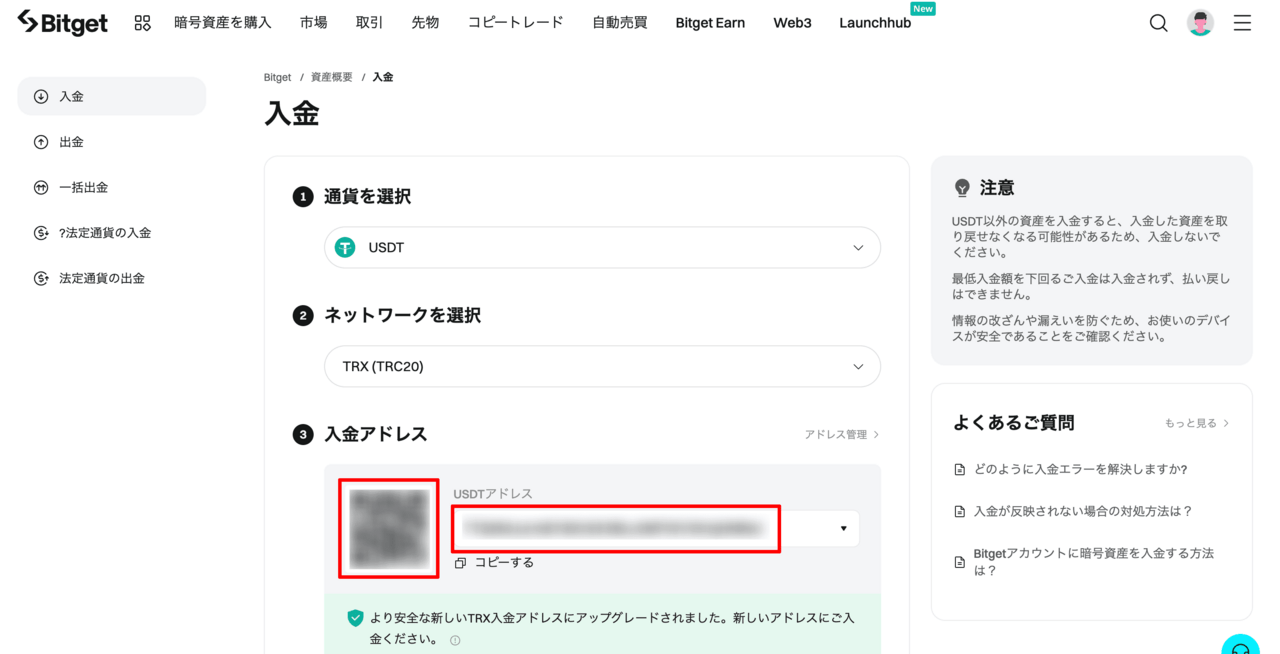Open FAQ 入金が反映されない場合の対処方法は?
The image size is (1280, 654).
point(1083,511)
